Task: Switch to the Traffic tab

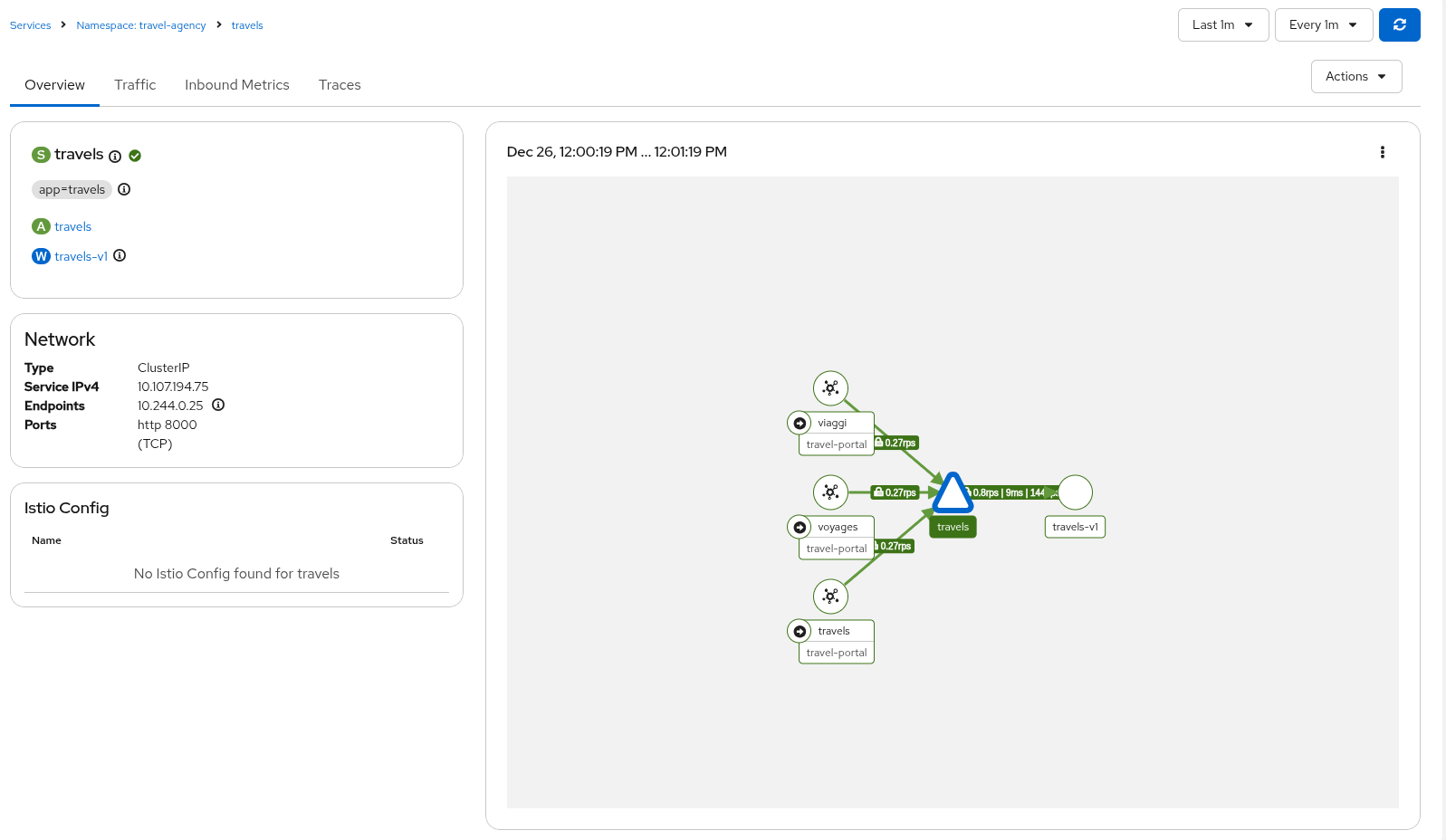Action: coord(135,85)
